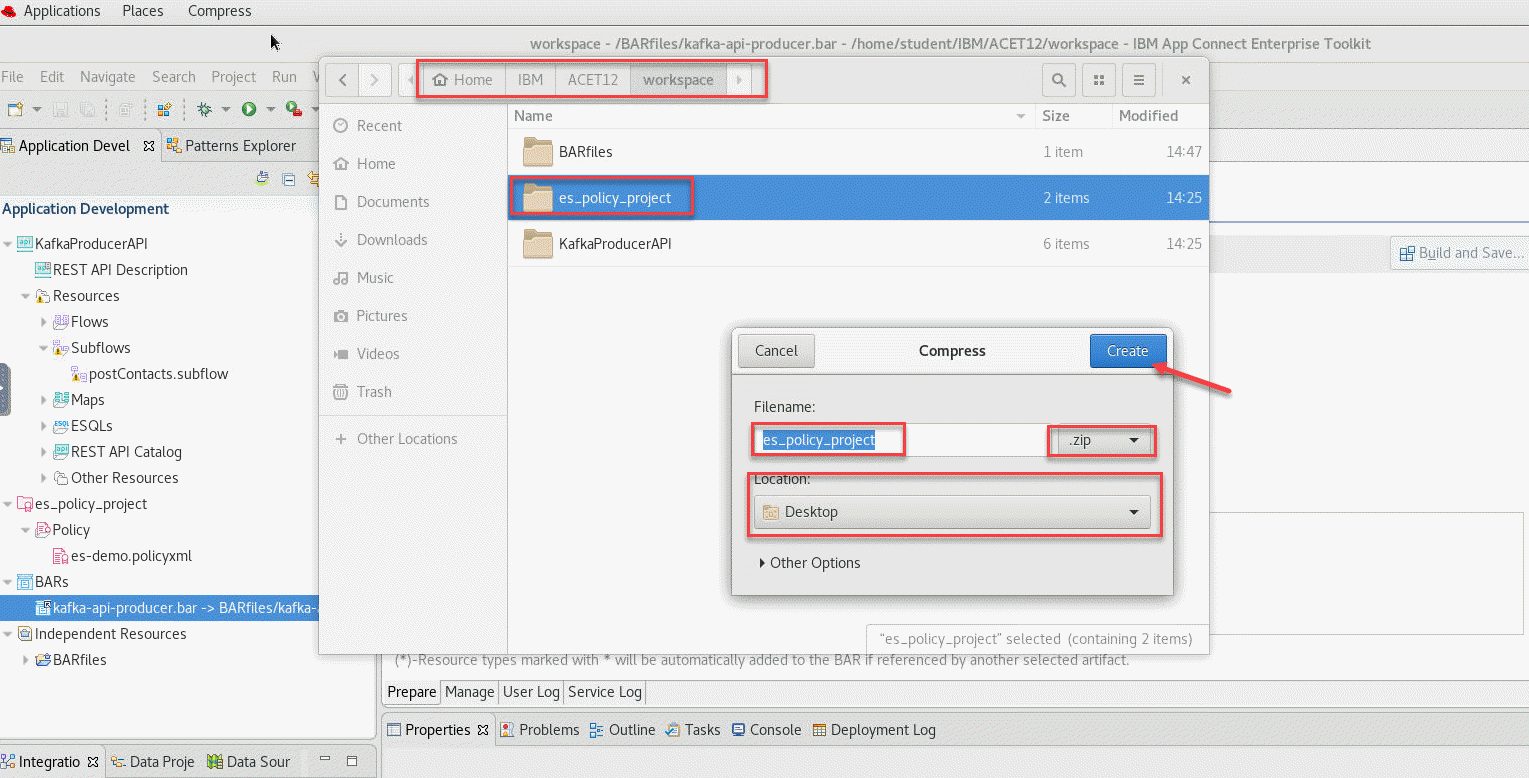This screenshot has height=778, width=1529.
Task: Click the back navigation arrow
Action: click(343, 80)
